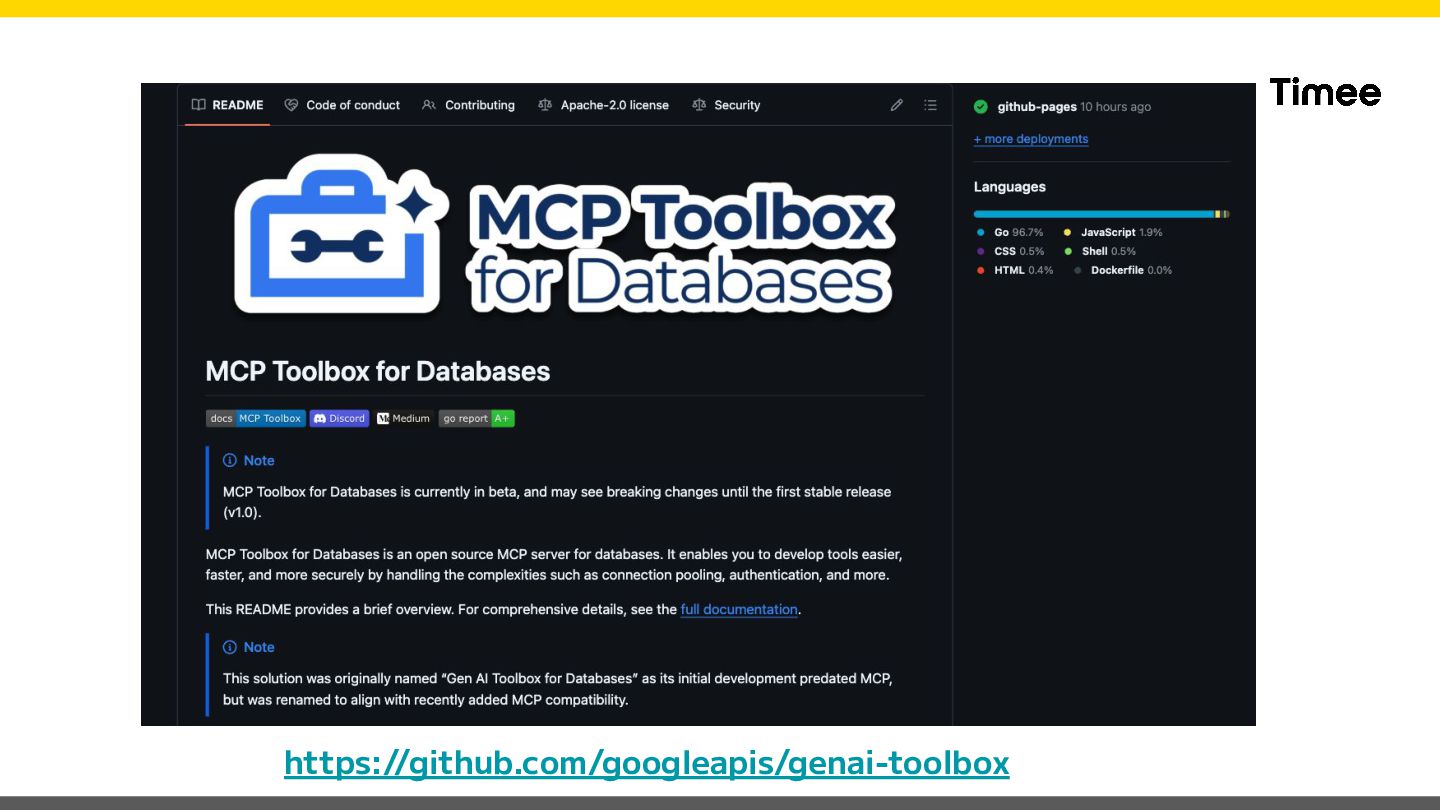Viewport: 1440px width, 810px height.
Task: Open the README tab
Action: pyautogui.click(x=227, y=105)
